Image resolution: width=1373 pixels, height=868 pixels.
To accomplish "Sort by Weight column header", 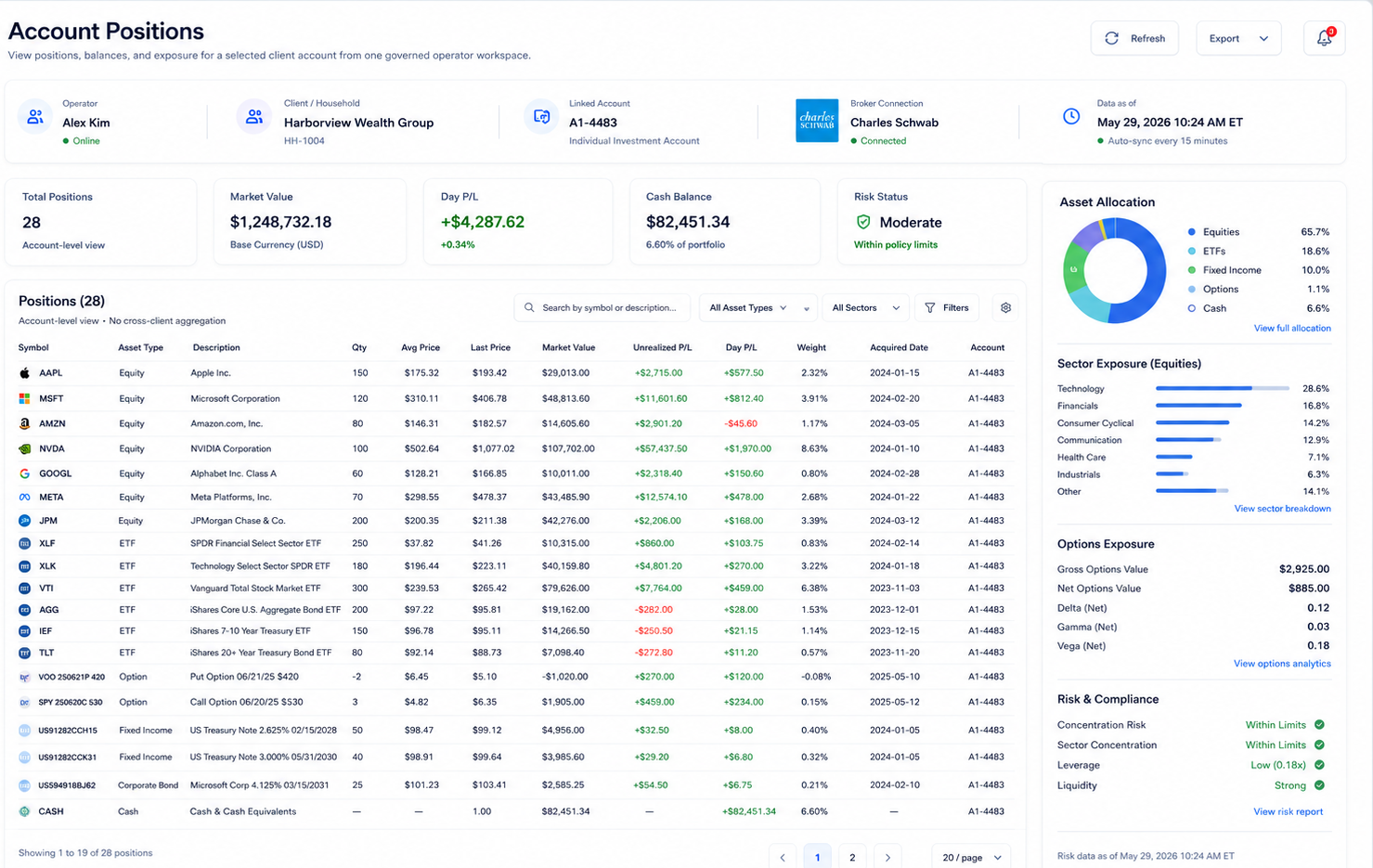I will [811, 347].
